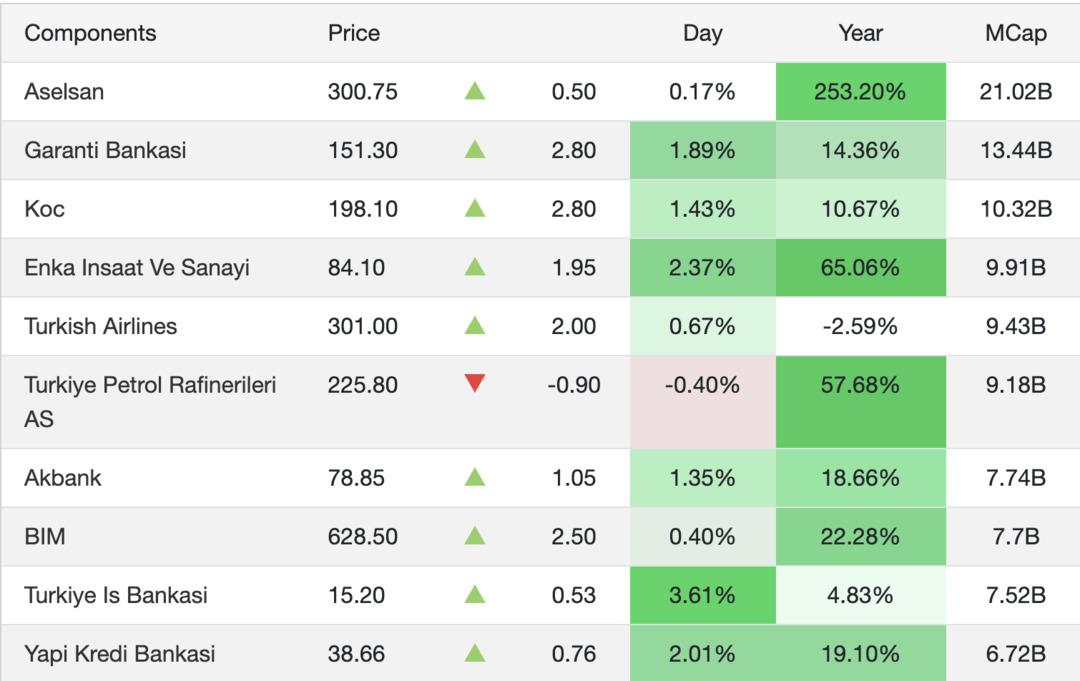Open the Aselsan stock link
1080x681 pixels.
pos(64,91)
